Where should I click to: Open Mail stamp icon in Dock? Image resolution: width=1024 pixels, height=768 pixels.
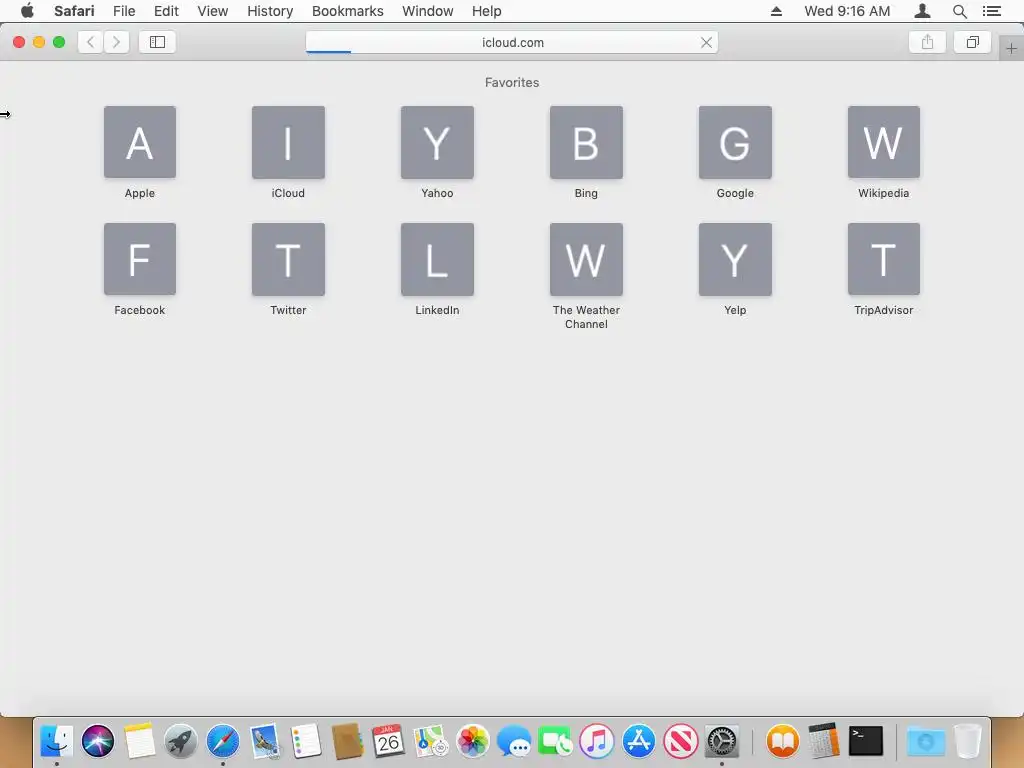tap(264, 741)
